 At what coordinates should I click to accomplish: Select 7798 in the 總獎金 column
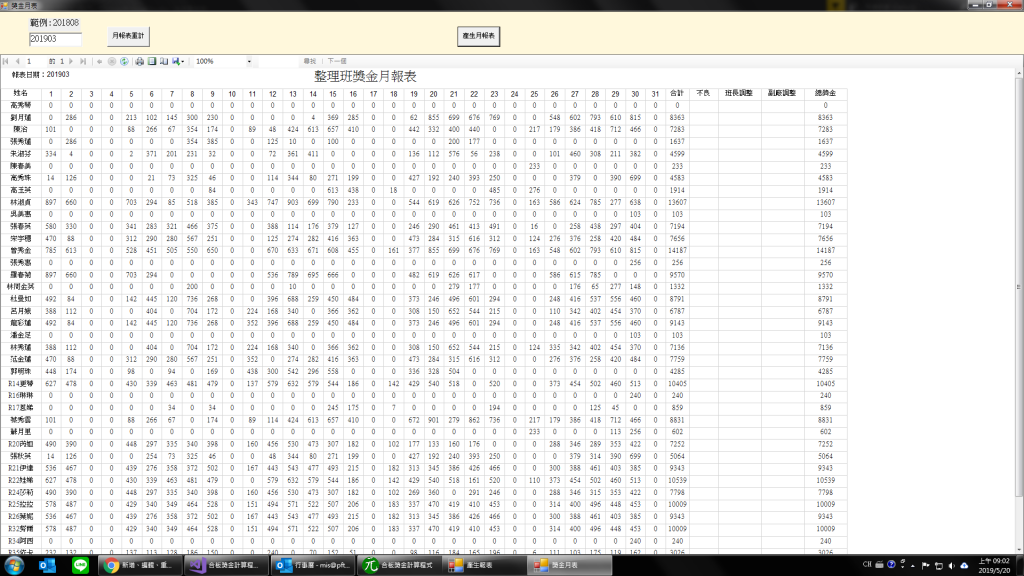tap(825, 492)
